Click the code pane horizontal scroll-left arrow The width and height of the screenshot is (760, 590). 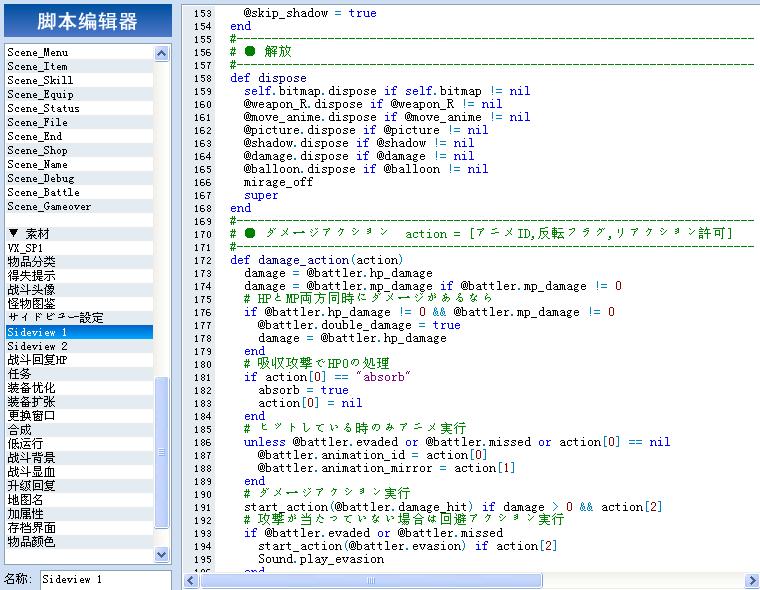click(x=191, y=580)
